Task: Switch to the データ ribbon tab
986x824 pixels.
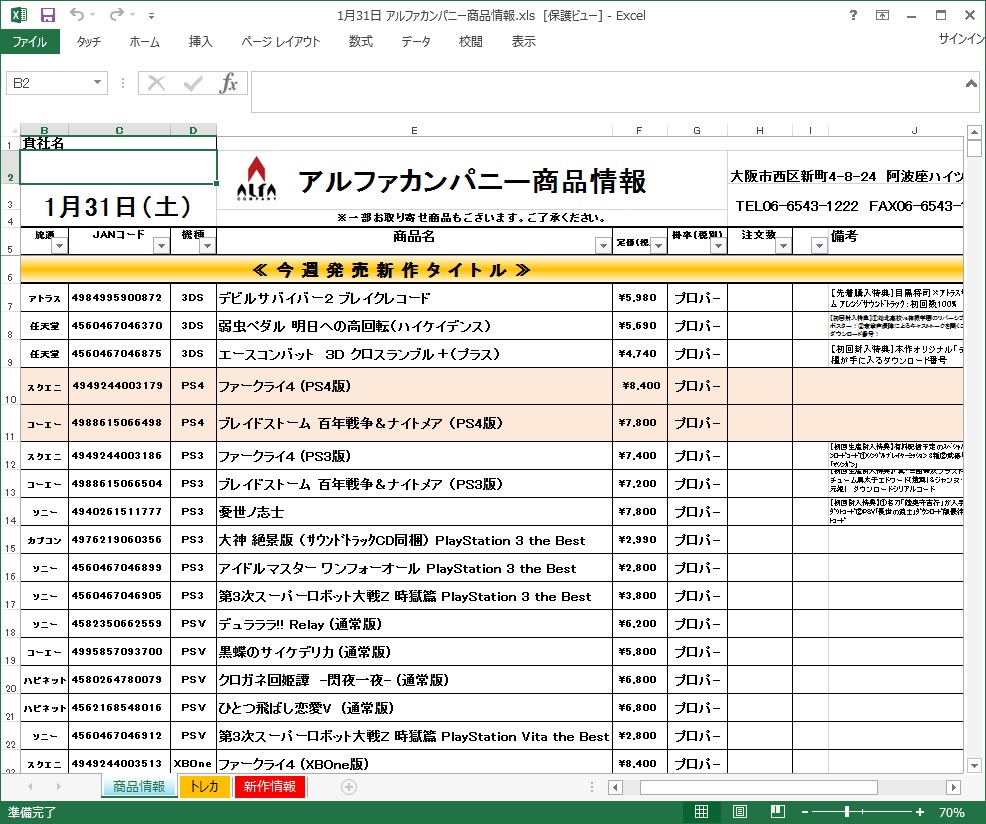Action: (x=416, y=42)
